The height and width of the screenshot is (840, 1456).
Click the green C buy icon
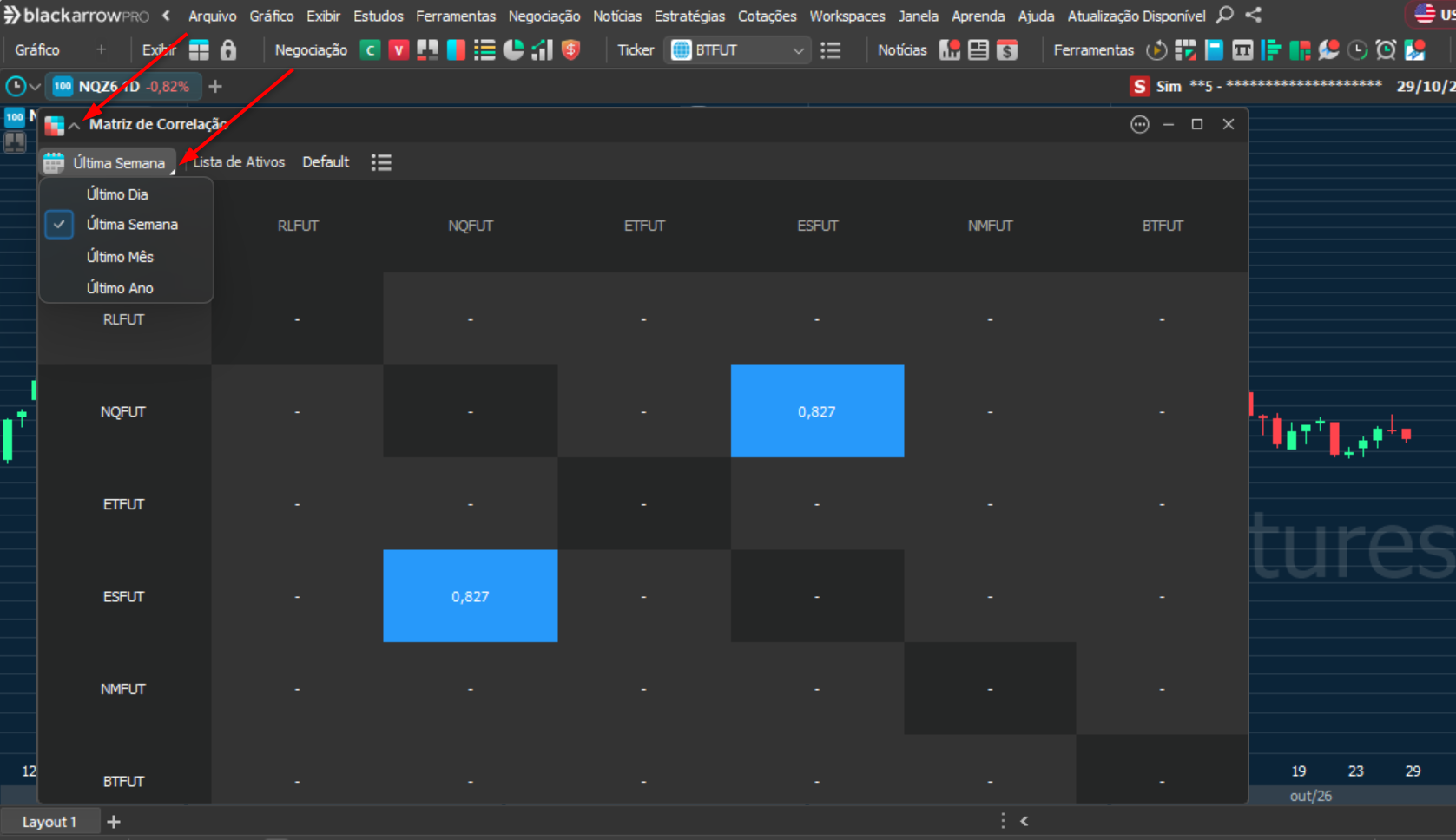(x=371, y=50)
